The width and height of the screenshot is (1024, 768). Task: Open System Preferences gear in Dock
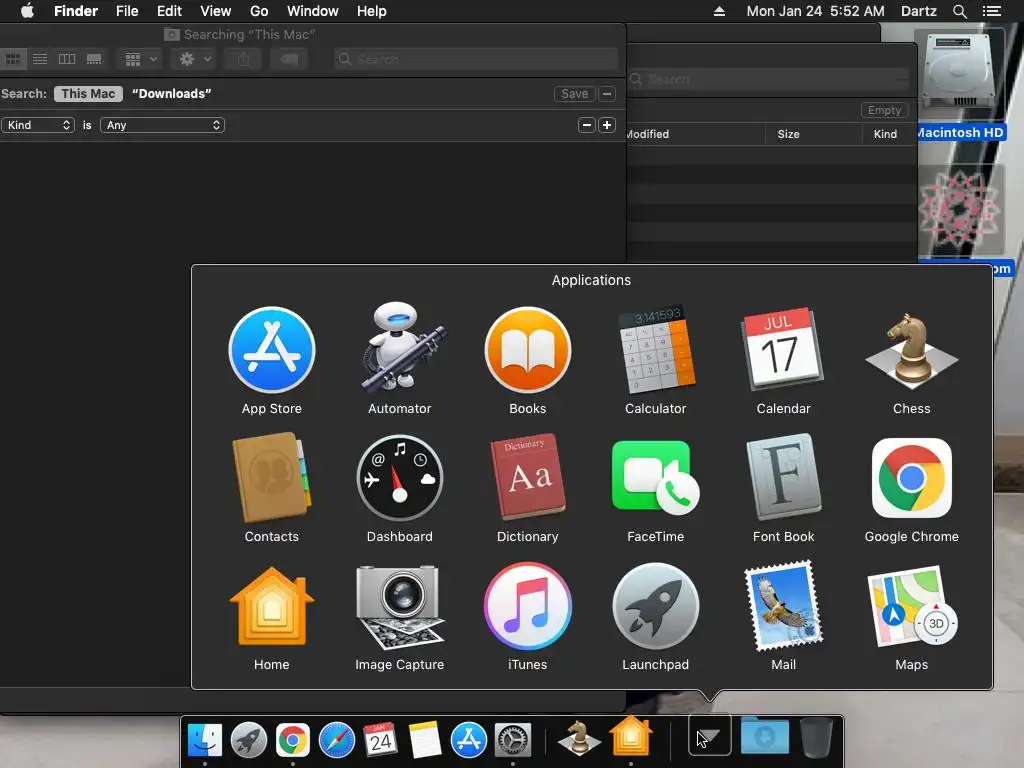point(513,740)
